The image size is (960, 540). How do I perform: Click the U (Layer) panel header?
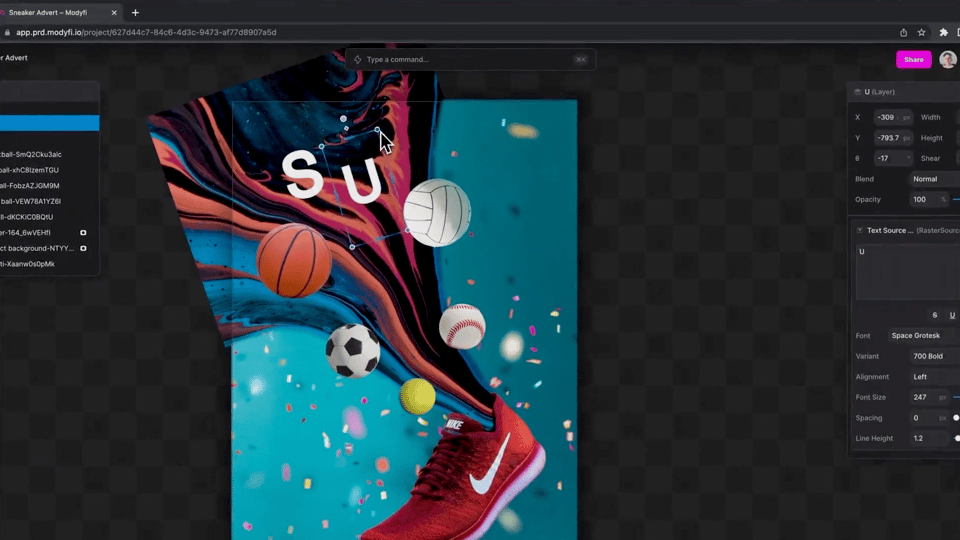point(904,92)
